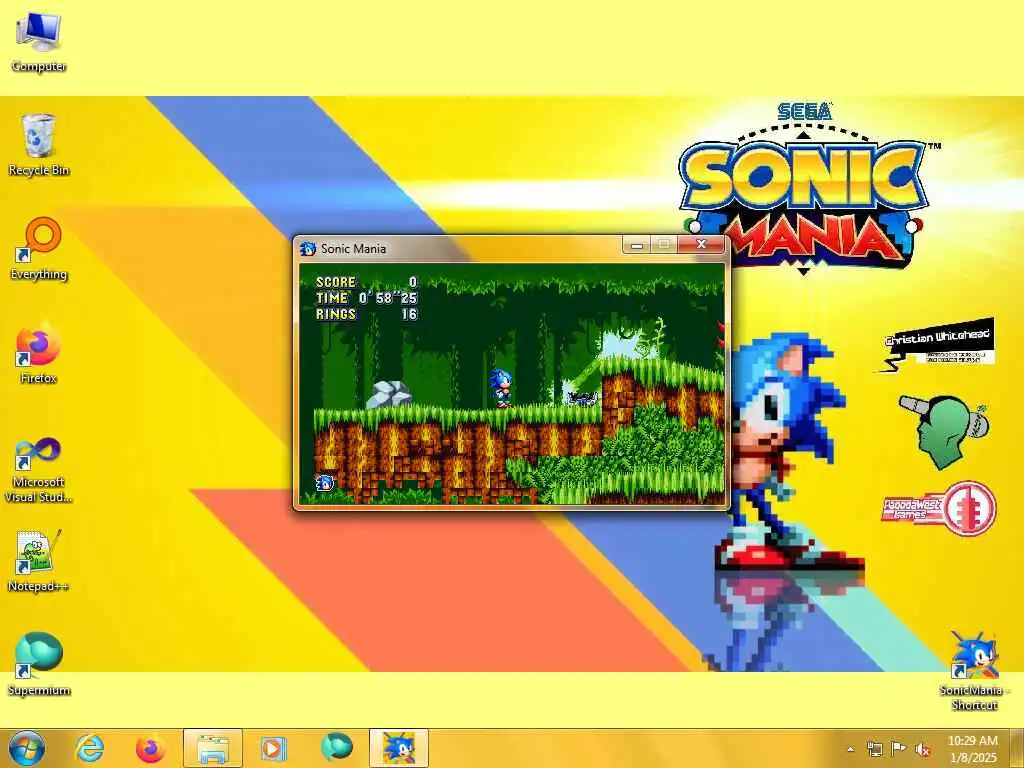Click the Sonic character in the game
The width and height of the screenshot is (1024, 768).
(501, 389)
